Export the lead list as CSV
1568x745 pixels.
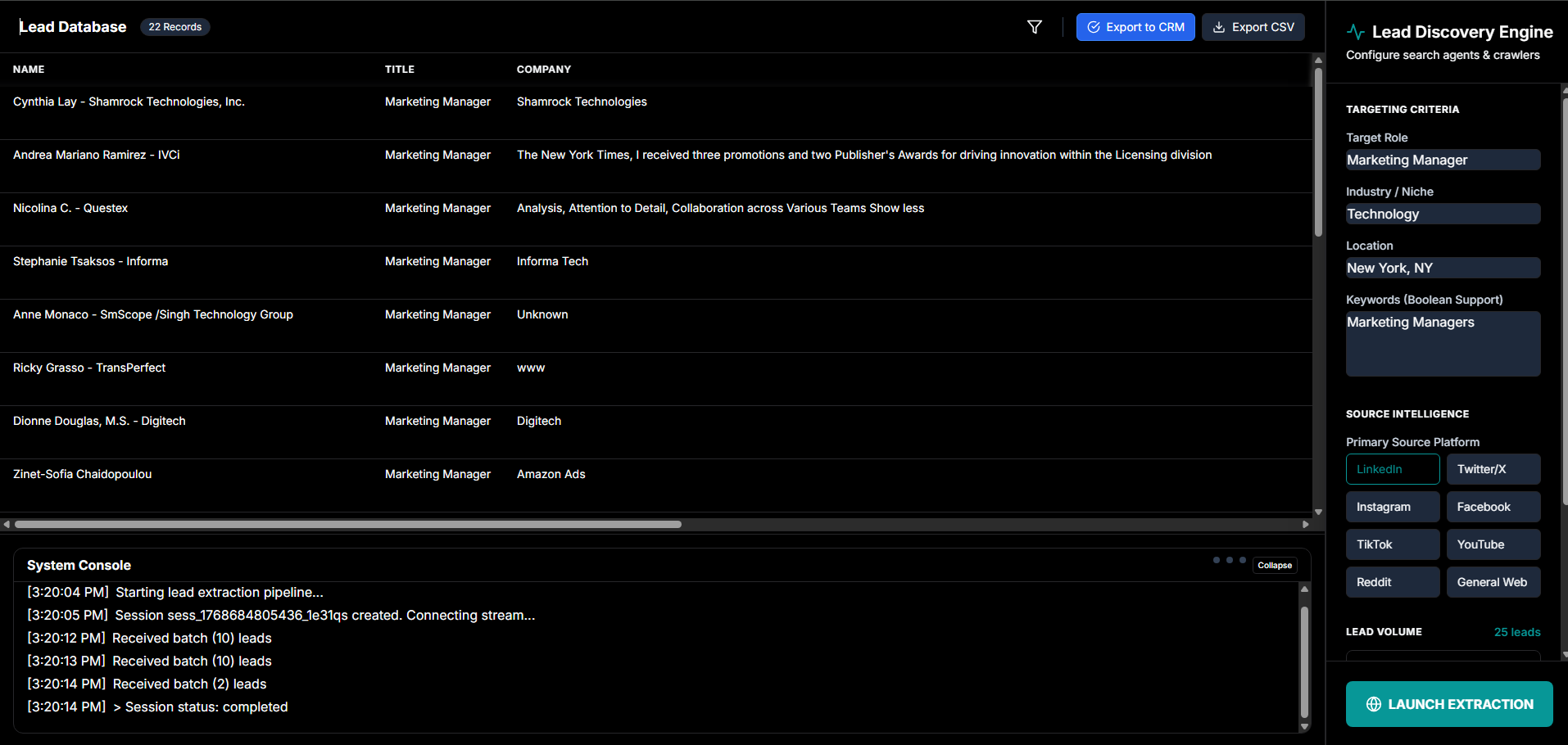1253,27
